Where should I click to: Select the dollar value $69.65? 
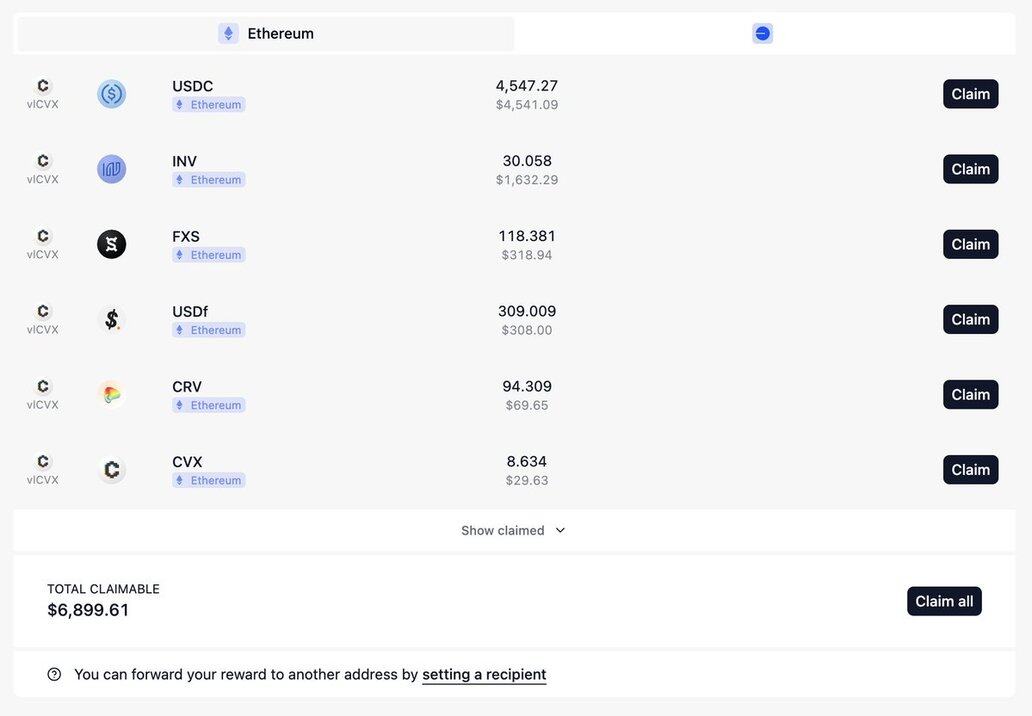(x=527, y=405)
